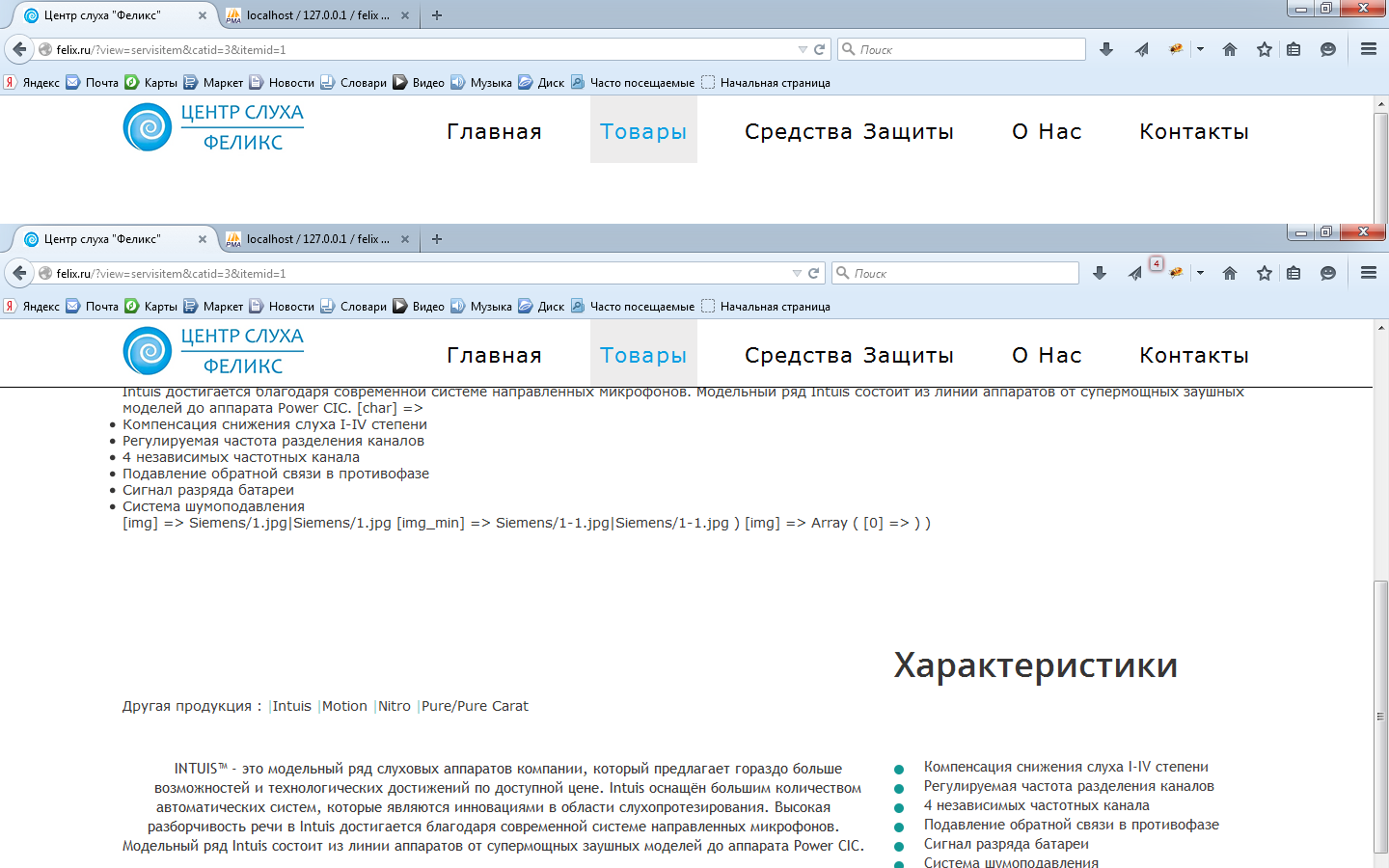Image resolution: width=1389 pixels, height=868 pixels.
Task: Bookmark this page with star, background window
Action: pos(1265,49)
